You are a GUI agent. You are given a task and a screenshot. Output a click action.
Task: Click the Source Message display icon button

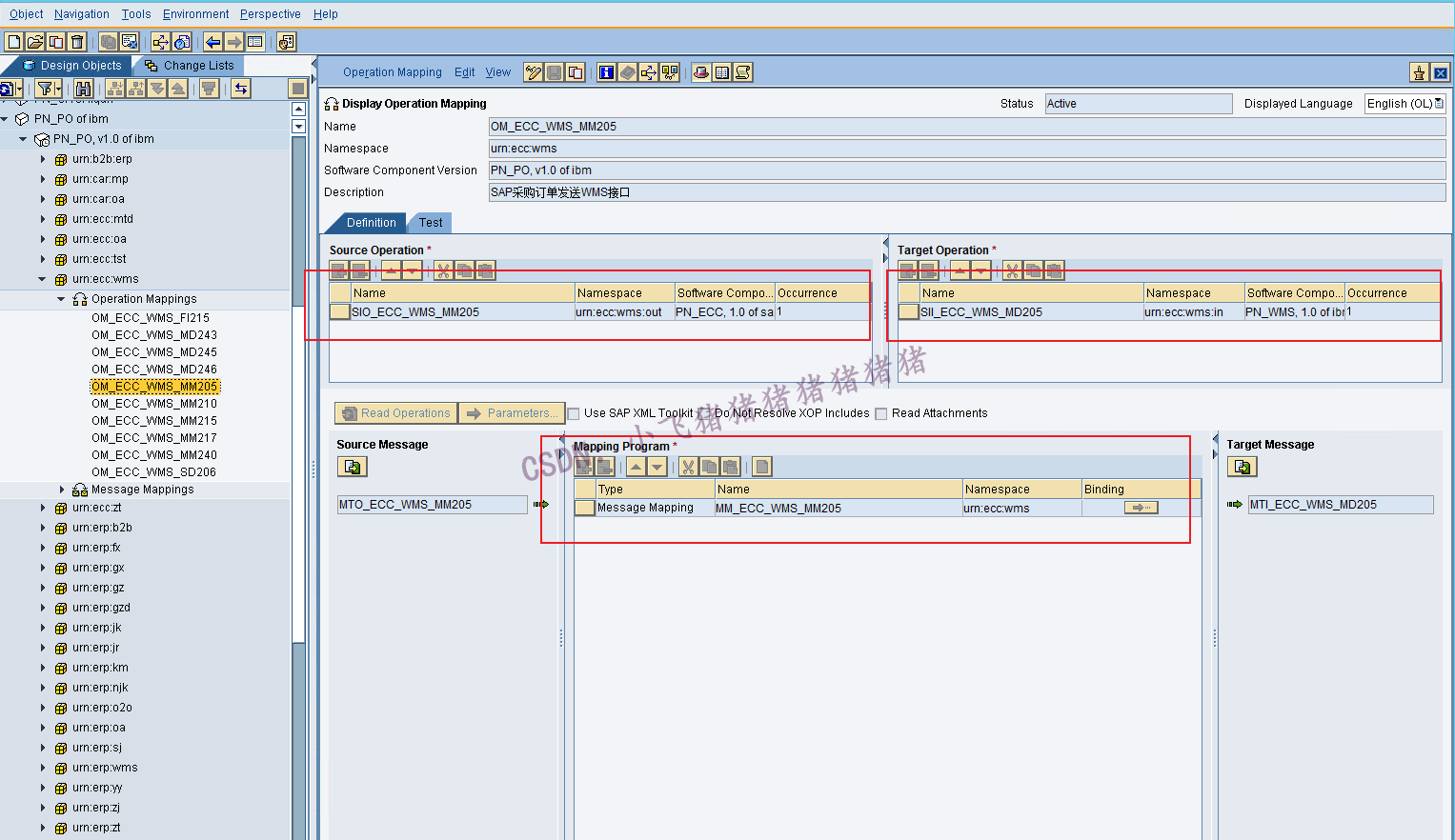tap(353, 467)
